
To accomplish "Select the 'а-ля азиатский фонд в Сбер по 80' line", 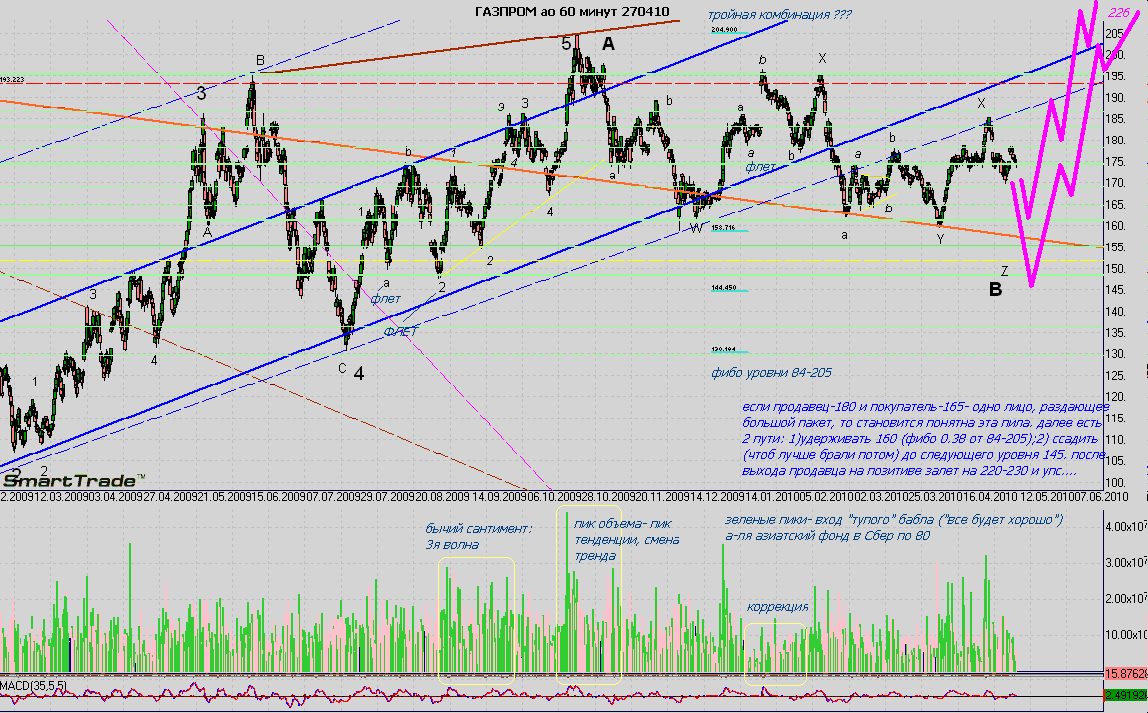I will (x=827, y=536).
